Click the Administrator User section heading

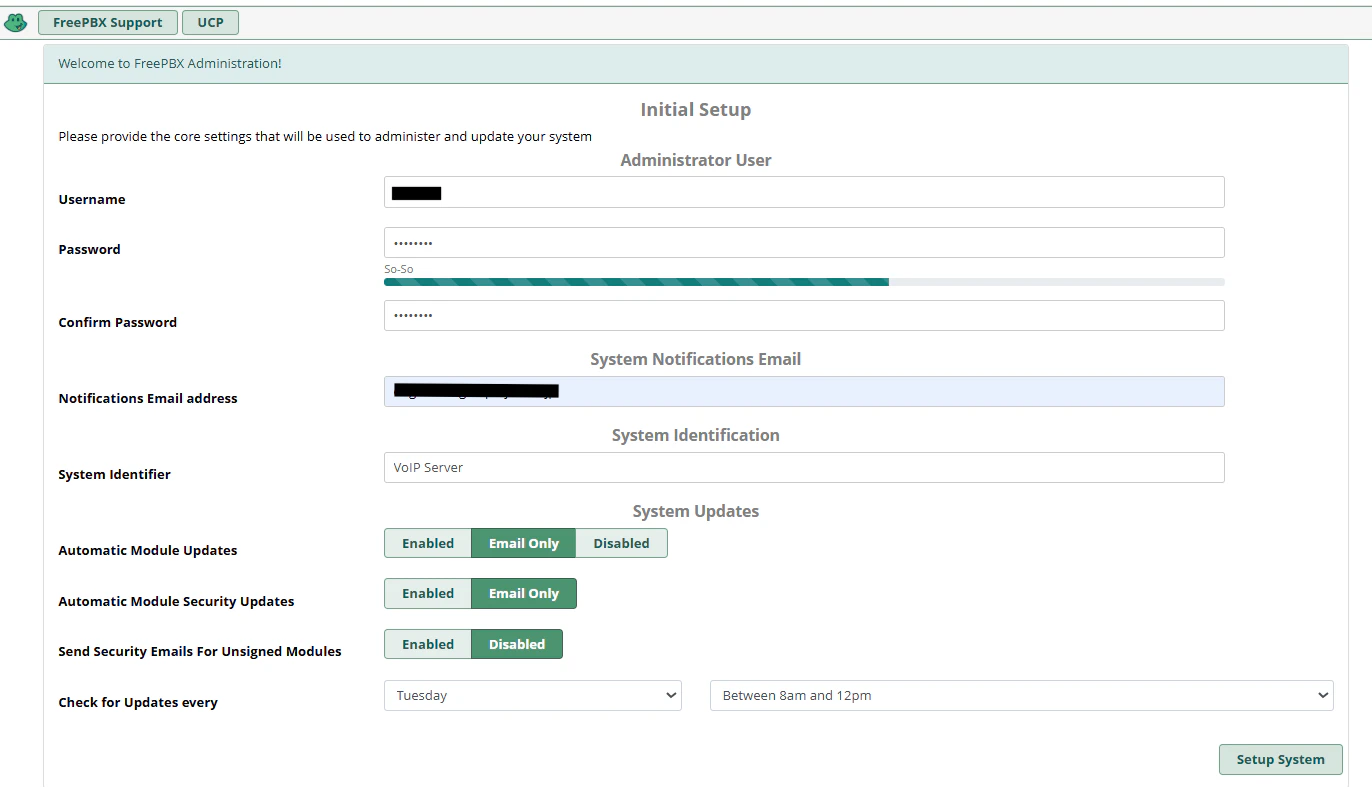(x=696, y=160)
